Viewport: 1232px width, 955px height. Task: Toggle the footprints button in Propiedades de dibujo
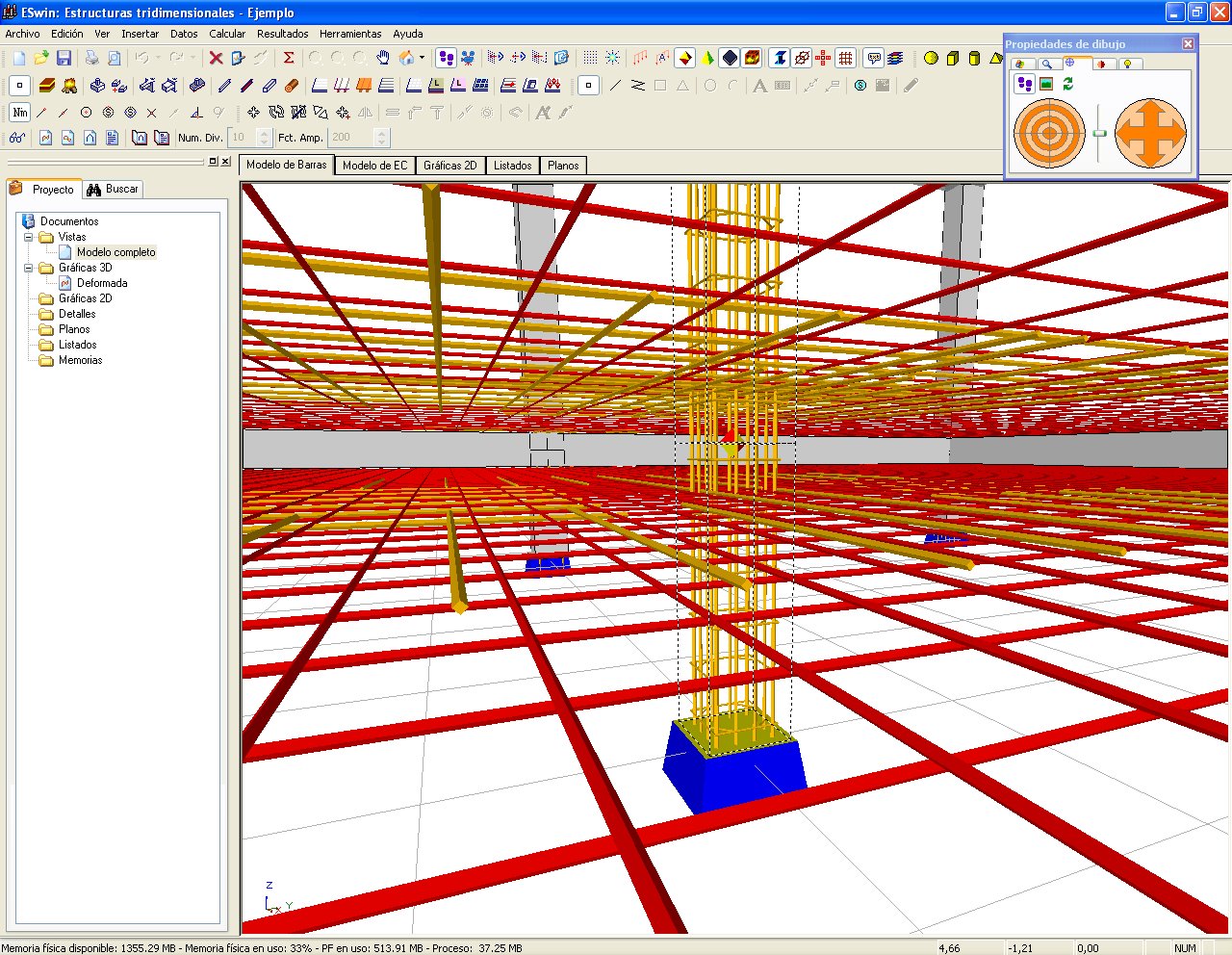point(1024,85)
